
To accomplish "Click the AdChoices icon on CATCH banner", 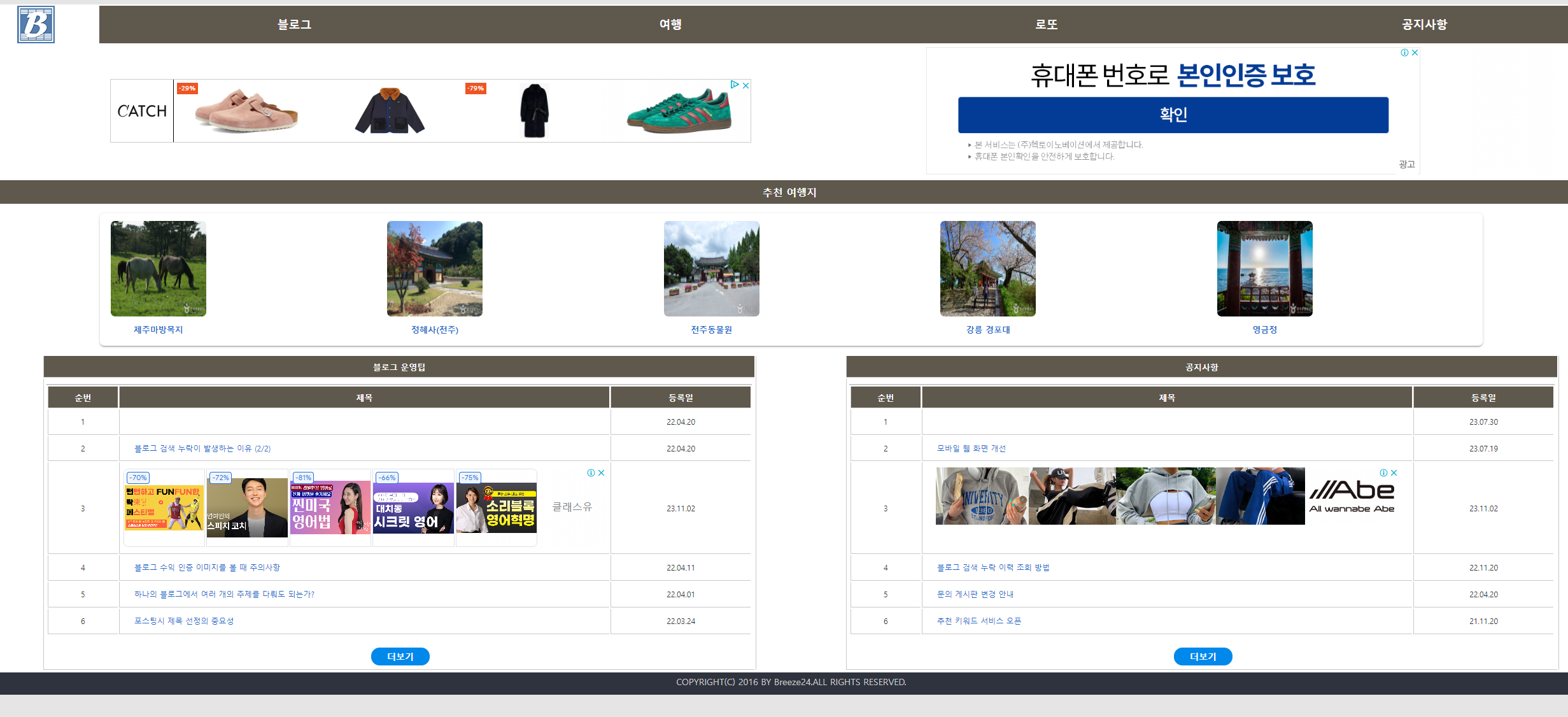I will click(x=735, y=85).
